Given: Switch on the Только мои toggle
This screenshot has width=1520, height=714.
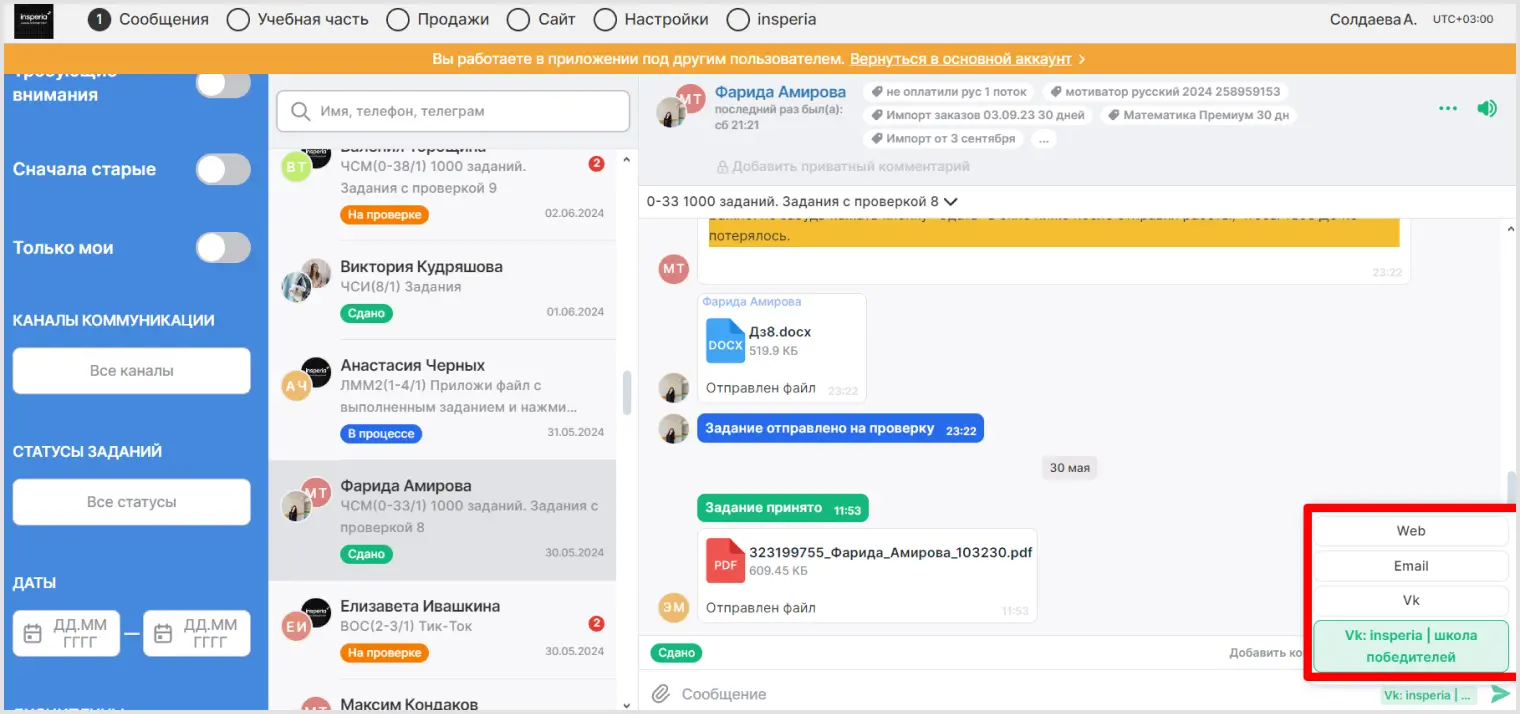Looking at the screenshot, I should tap(223, 248).
